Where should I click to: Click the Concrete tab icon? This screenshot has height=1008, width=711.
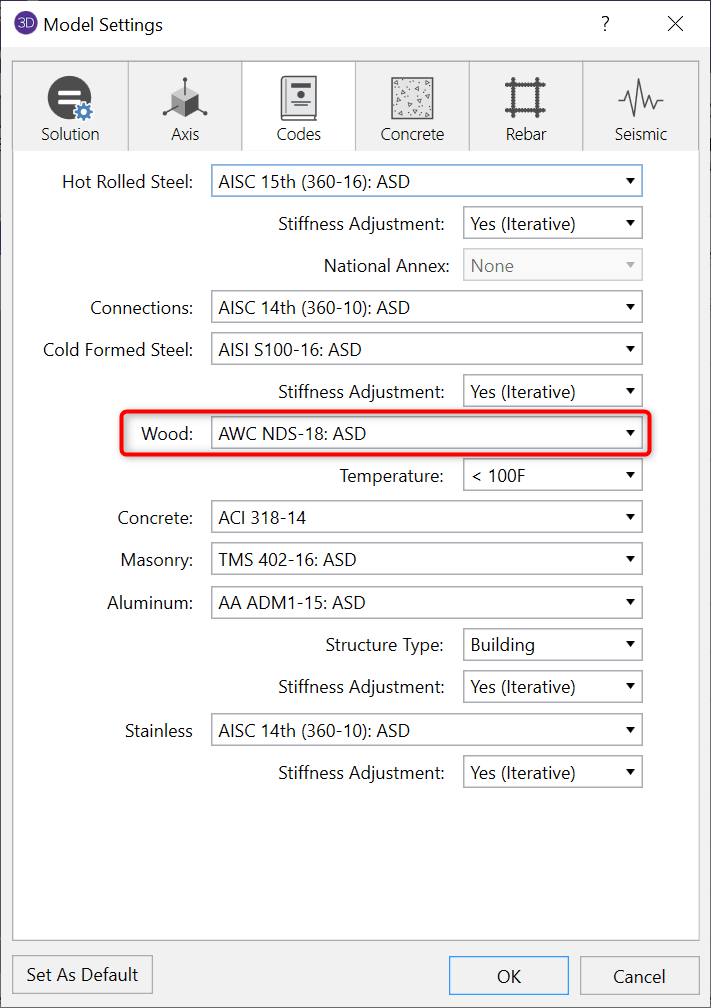click(412, 99)
